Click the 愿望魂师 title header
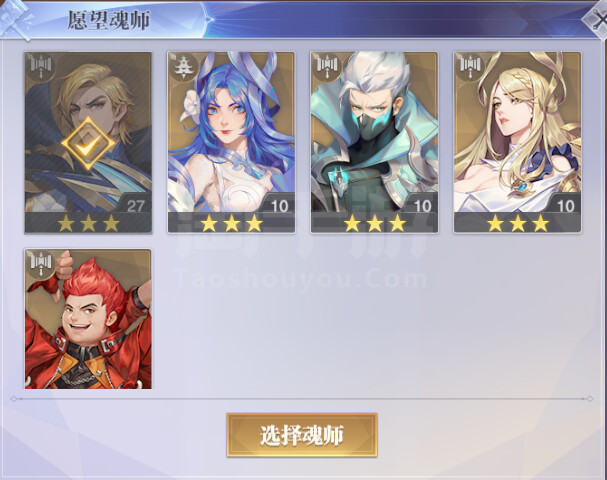Image resolution: width=607 pixels, height=480 pixels. click(109, 20)
